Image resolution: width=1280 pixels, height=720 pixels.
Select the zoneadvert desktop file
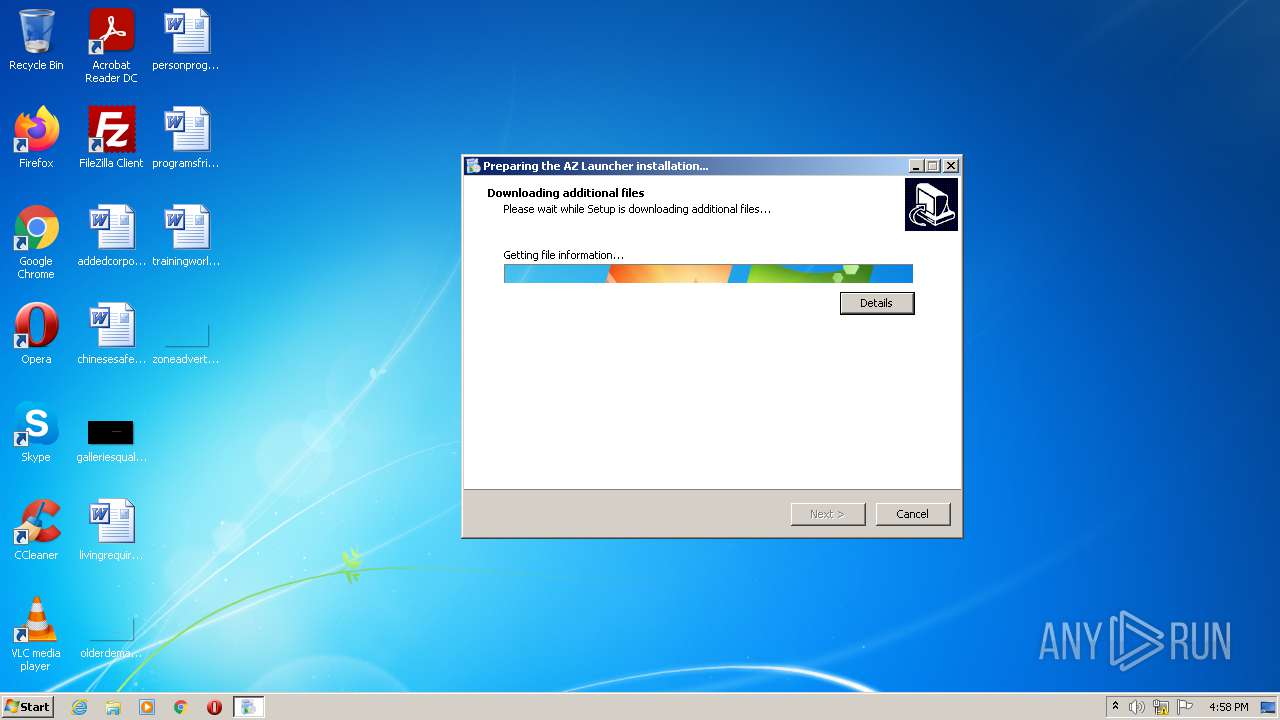(x=186, y=342)
